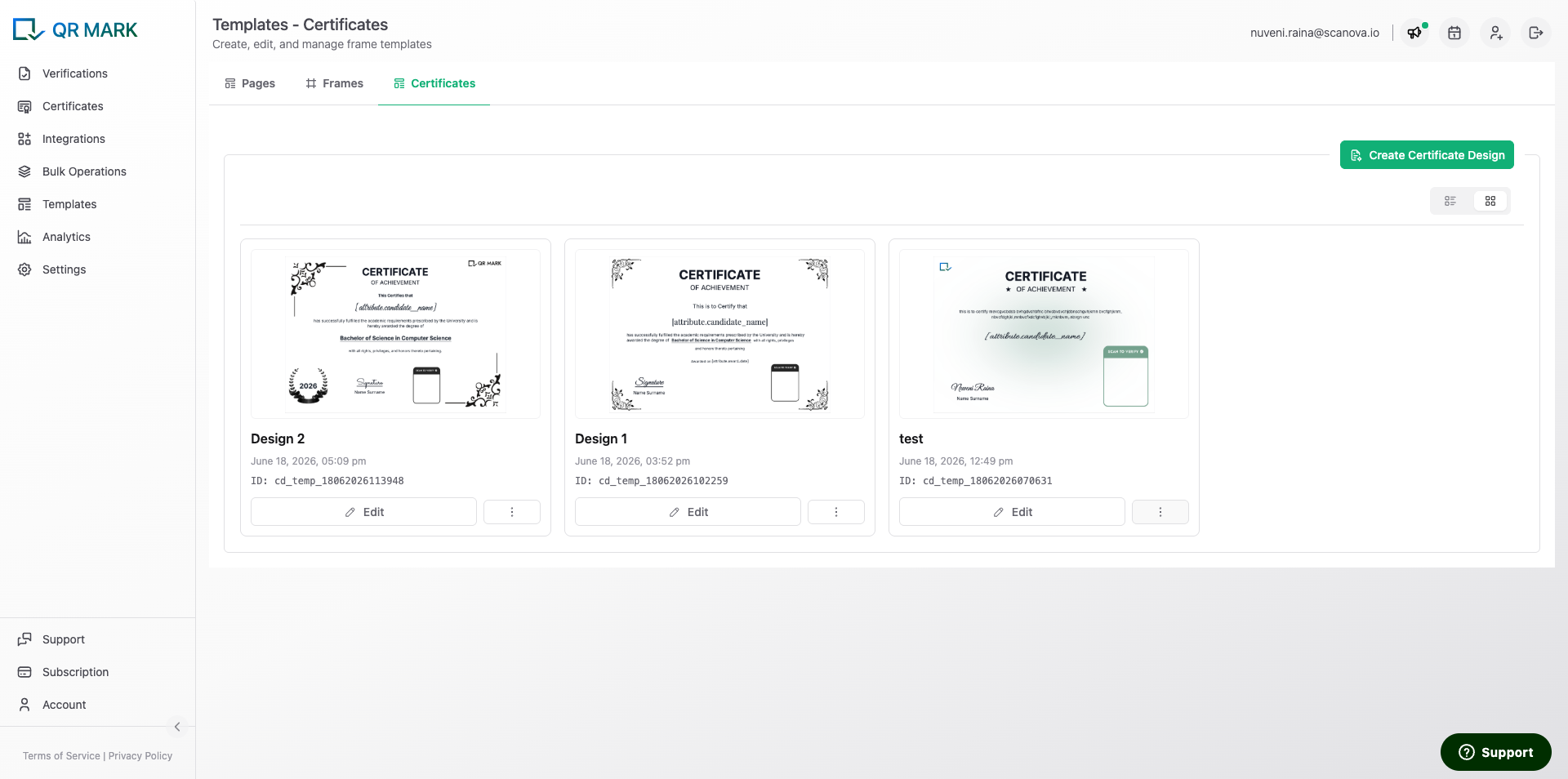Click the logout icon
This screenshot has width=1568, height=779.
(1536, 33)
